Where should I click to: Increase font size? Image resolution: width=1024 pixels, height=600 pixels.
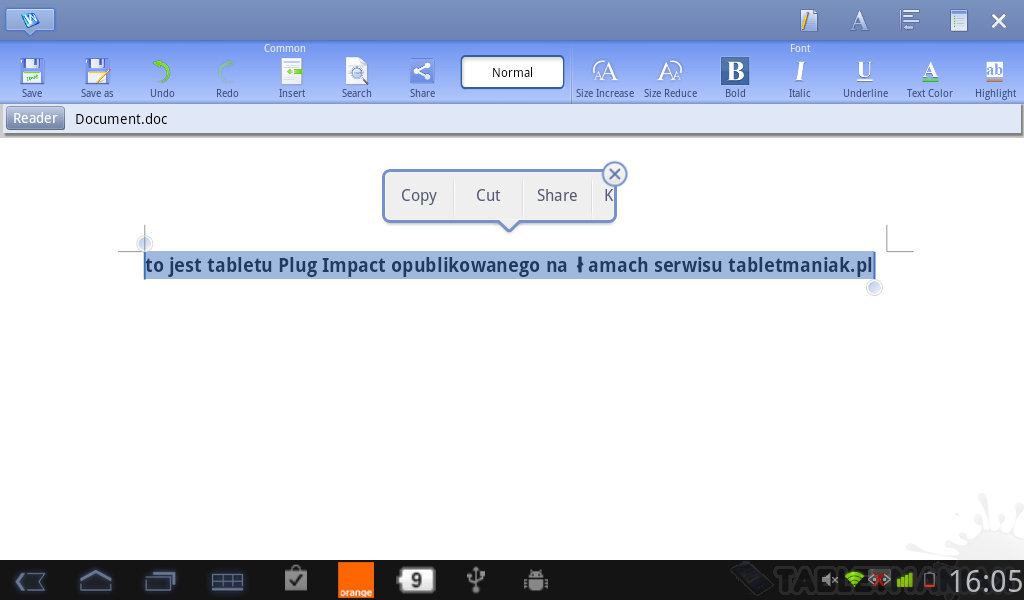(x=605, y=76)
